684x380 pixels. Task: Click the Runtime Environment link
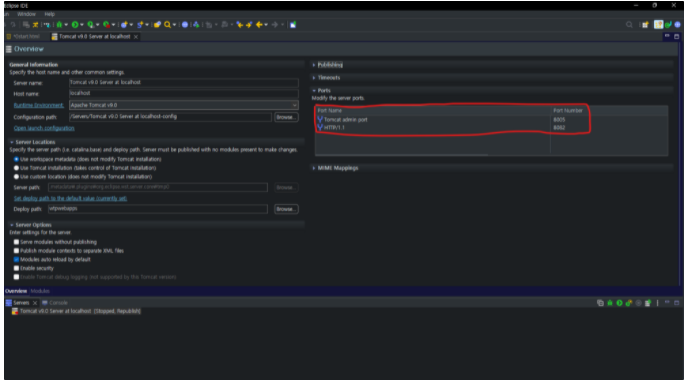pos(38,105)
